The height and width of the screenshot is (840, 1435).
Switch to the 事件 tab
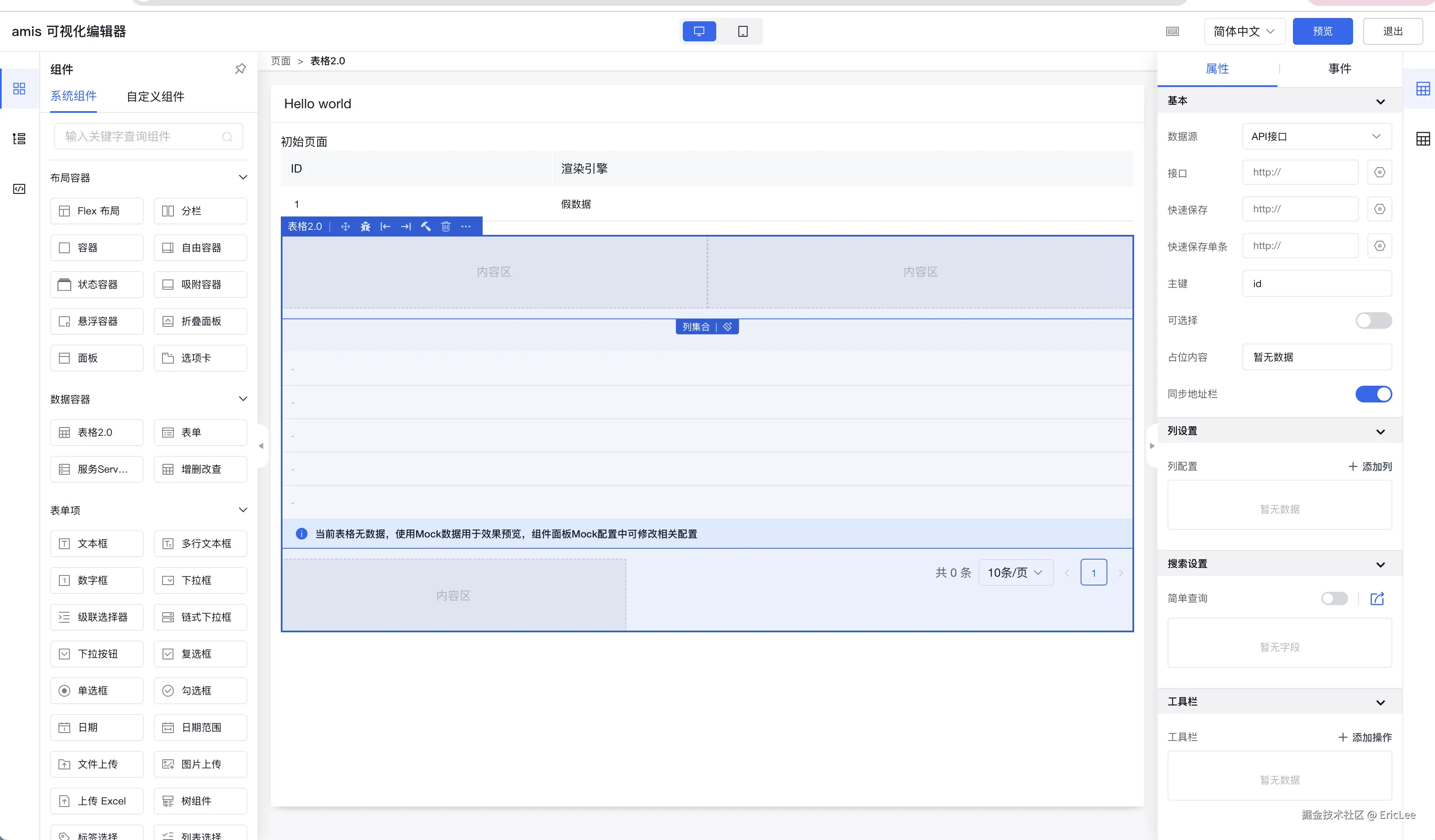click(1339, 69)
